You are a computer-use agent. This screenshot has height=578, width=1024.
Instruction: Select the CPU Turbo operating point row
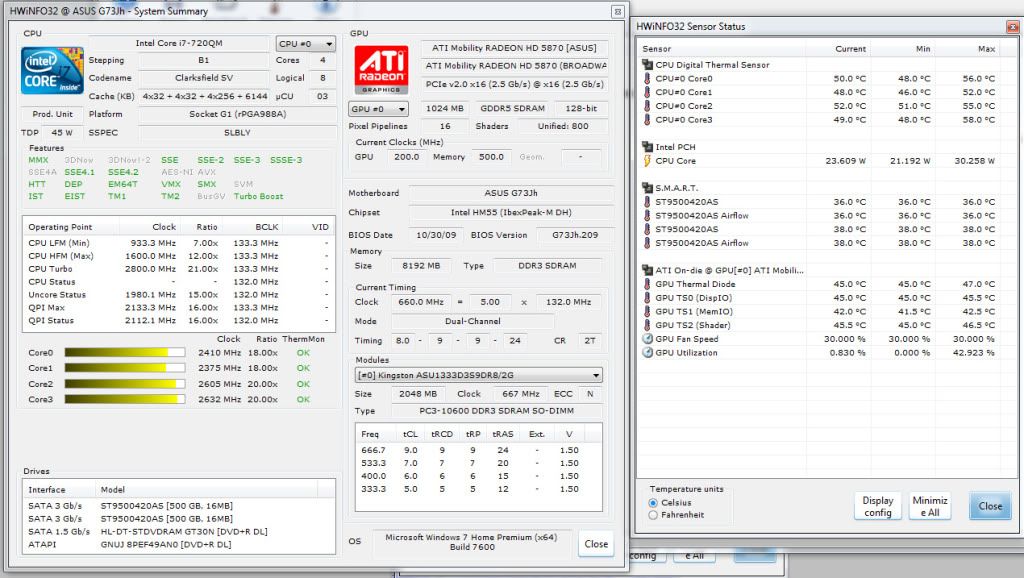pyautogui.click(x=179, y=269)
